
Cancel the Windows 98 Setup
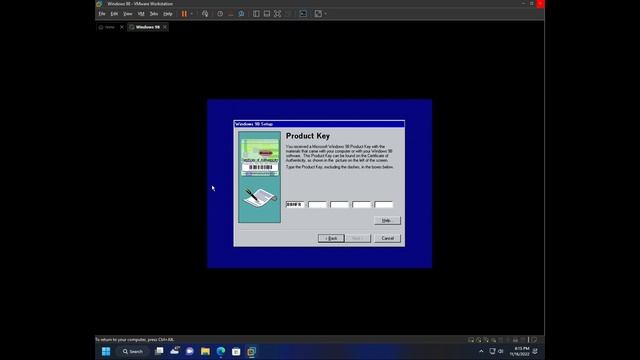click(x=387, y=238)
